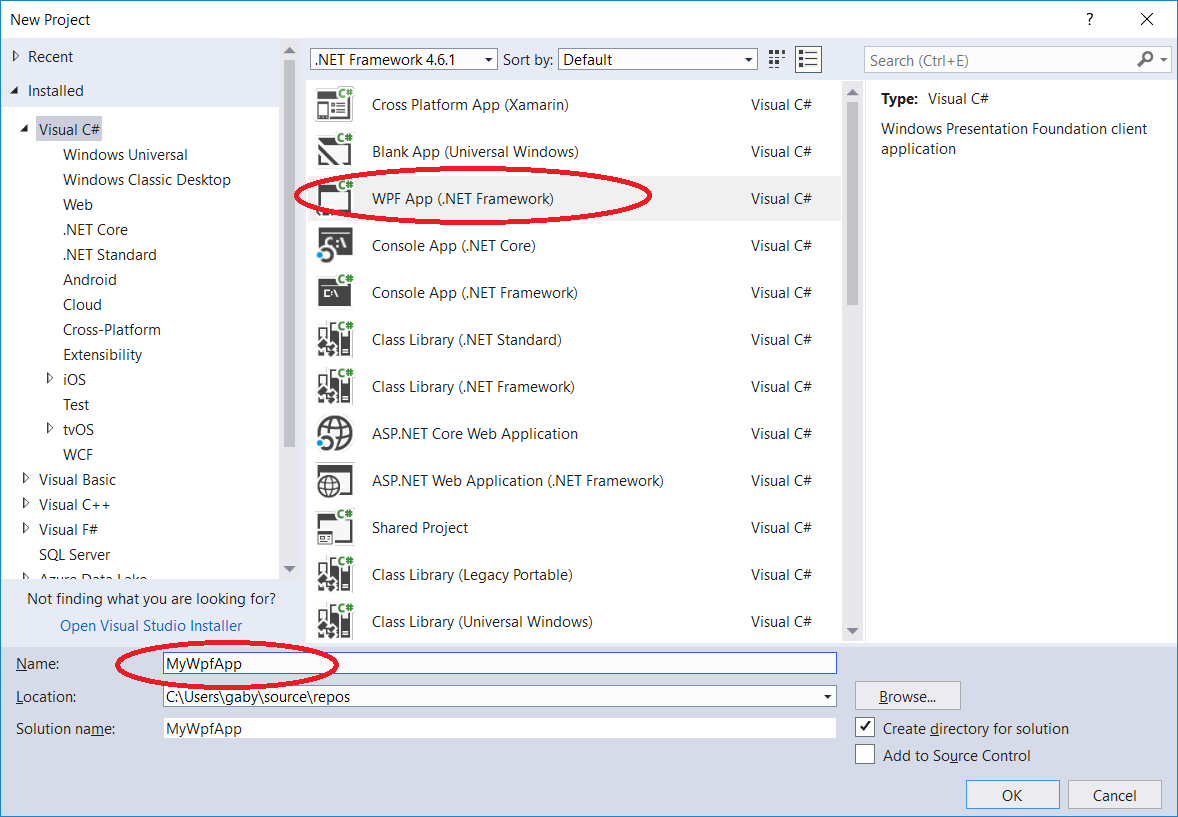Click the template list scroll-up arrow
Screen dimensions: 1178x817
coord(852,92)
